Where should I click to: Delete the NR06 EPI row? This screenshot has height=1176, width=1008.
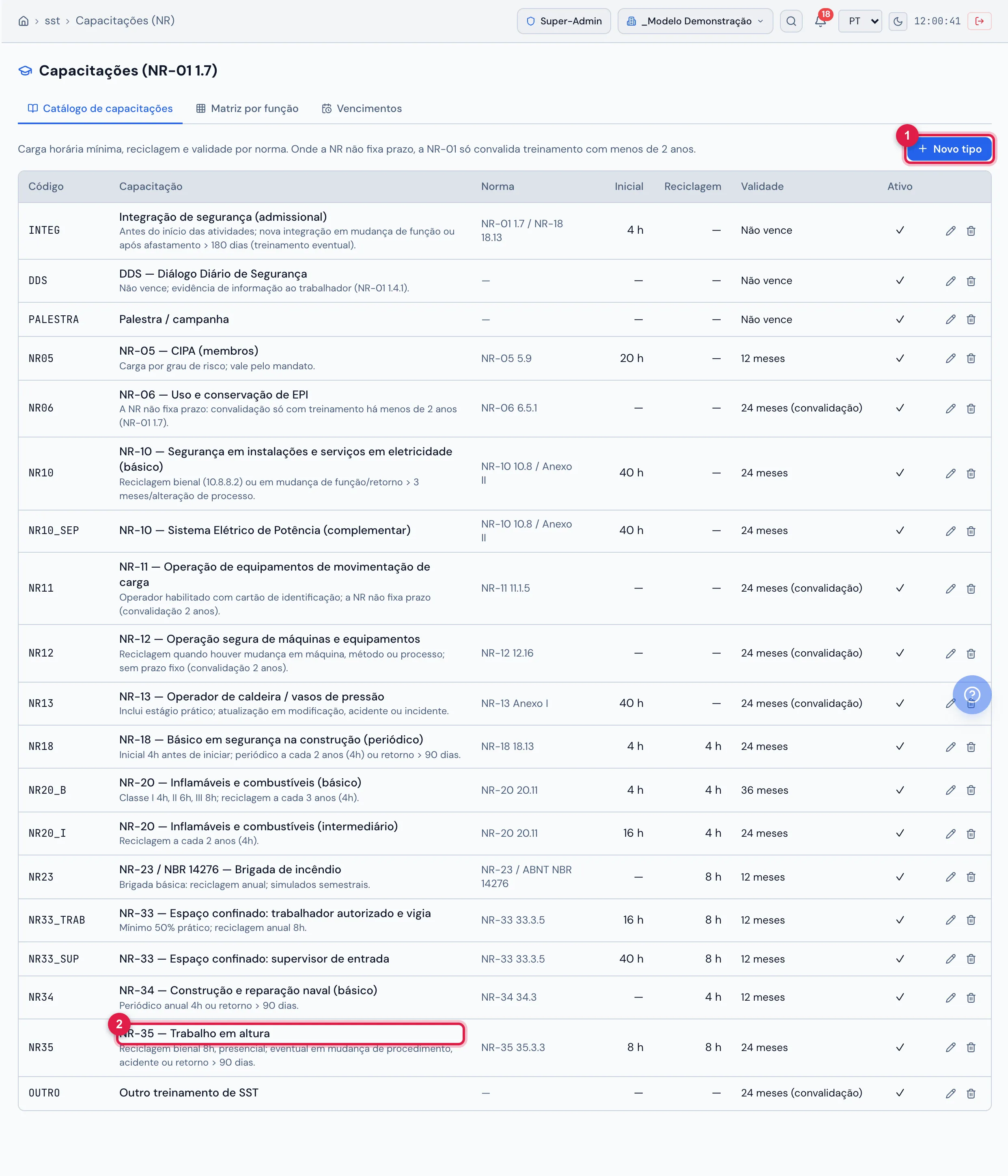(971, 408)
